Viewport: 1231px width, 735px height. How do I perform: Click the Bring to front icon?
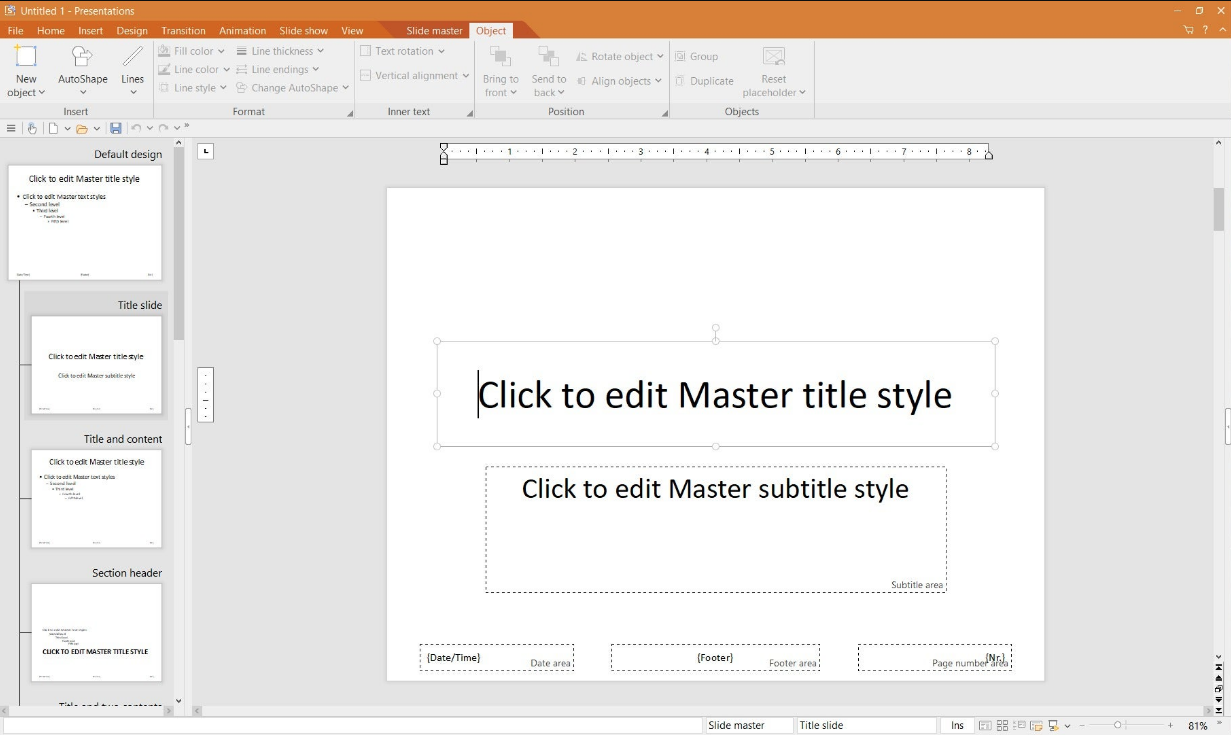[499, 57]
